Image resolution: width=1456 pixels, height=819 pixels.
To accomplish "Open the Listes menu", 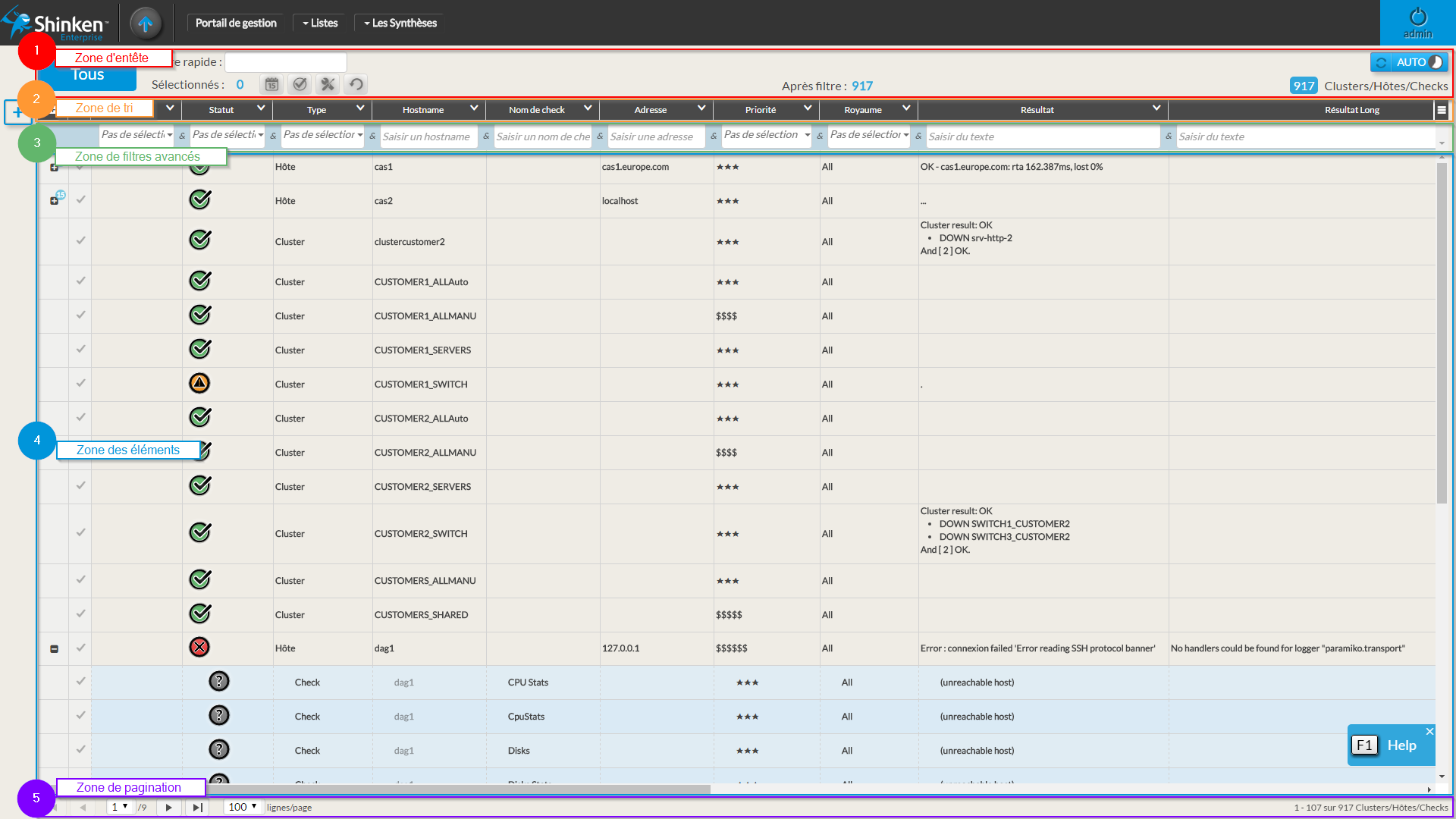I will click(x=320, y=23).
